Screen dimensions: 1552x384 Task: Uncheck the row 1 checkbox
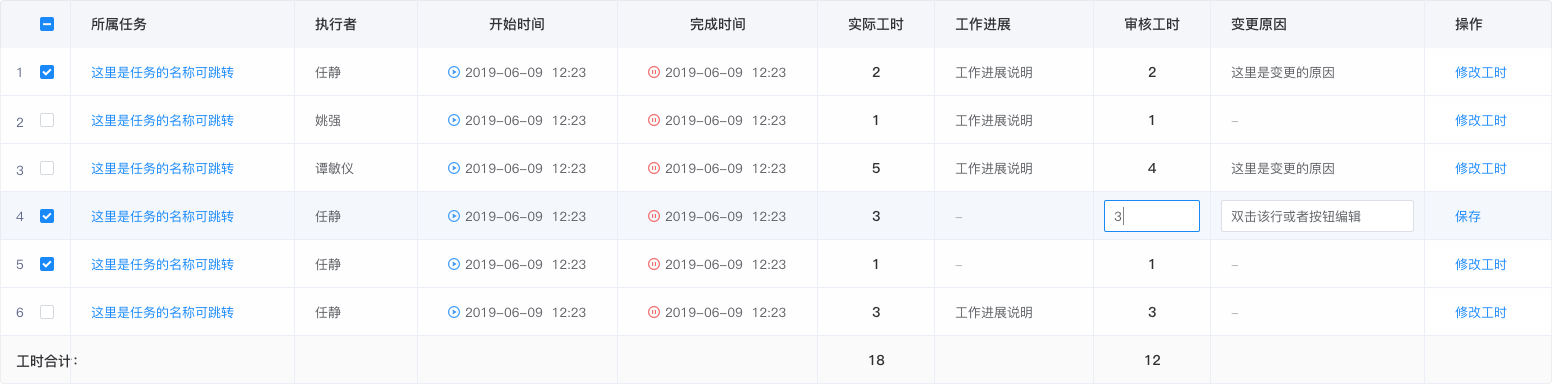pyautogui.click(x=47, y=72)
